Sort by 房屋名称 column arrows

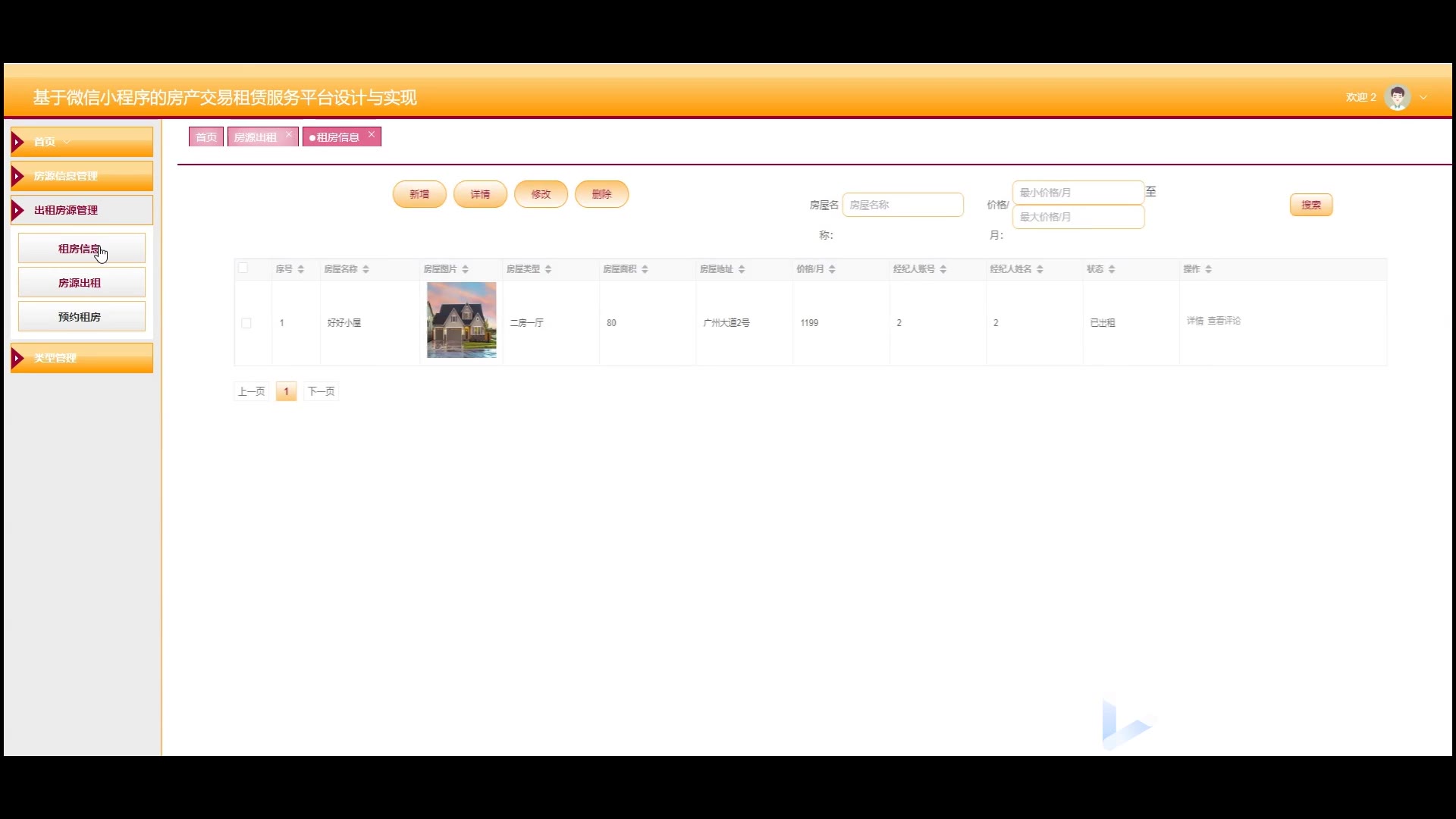point(366,269)
